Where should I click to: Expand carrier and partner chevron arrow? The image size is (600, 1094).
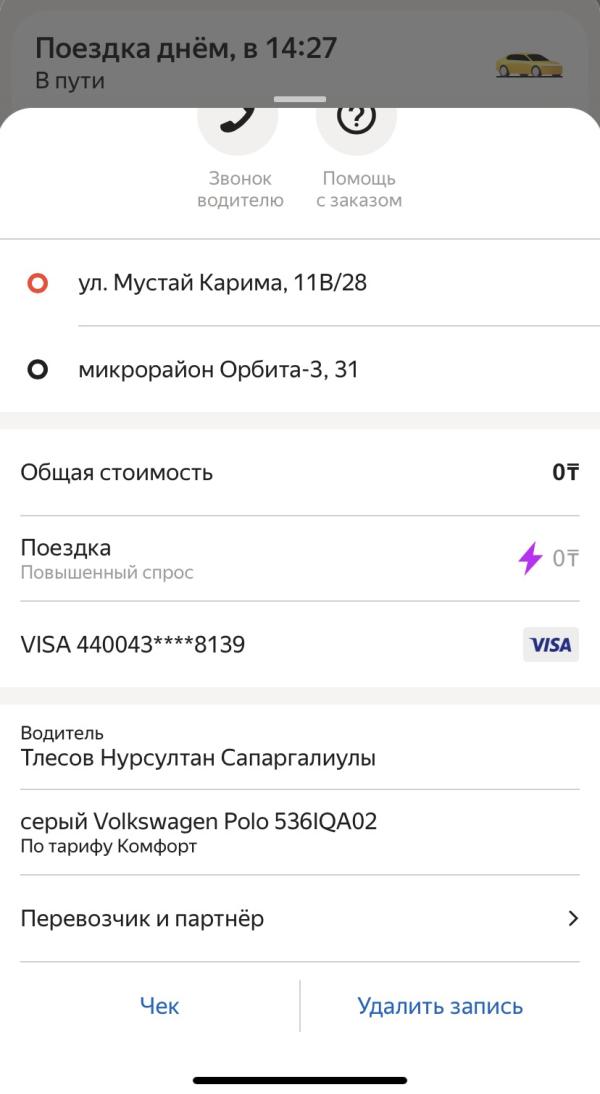pos(573,918)
